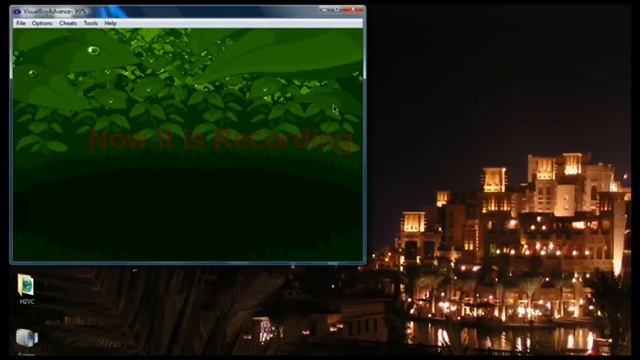Viewport: 640px width, 360px height.
Task: Open the Help menu
Action: point(110,23)
